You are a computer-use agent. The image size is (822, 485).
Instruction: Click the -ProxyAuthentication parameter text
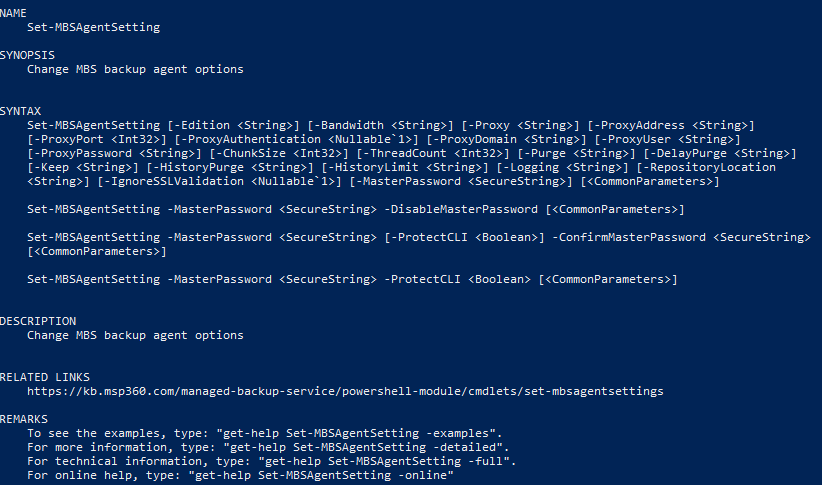251,139
